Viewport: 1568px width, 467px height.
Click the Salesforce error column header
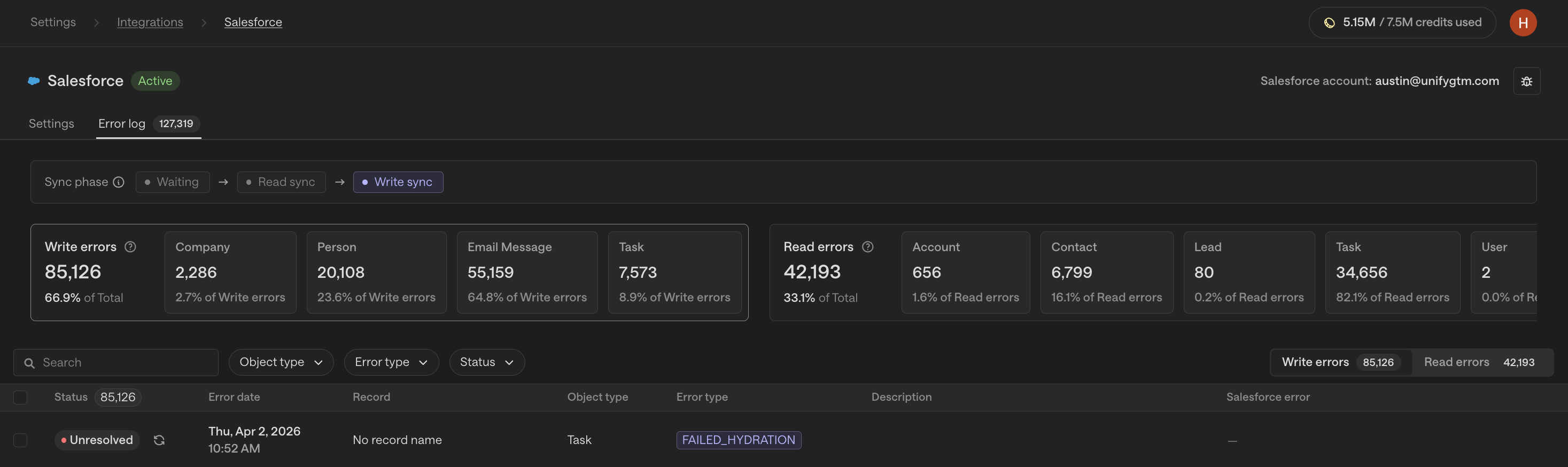(1268, 398)
